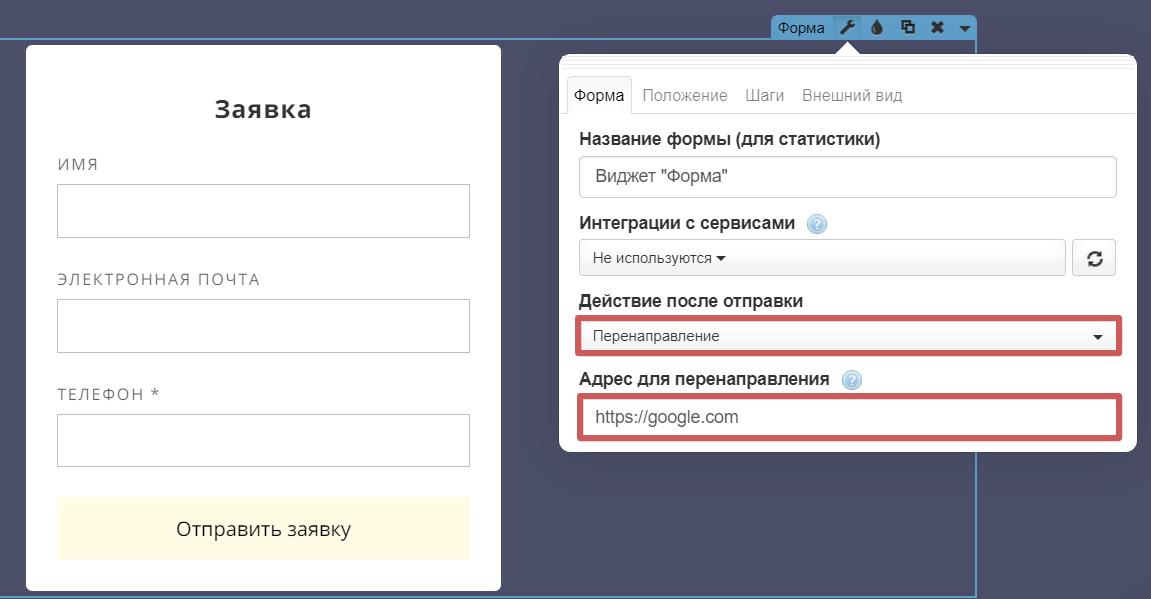Click the droplet style icon
1151x599 pixels.
[877, 28]
